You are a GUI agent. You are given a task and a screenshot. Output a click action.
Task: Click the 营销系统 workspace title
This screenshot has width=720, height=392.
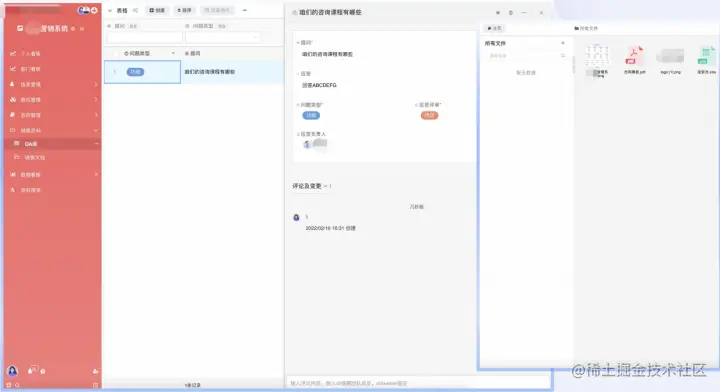(x=54, y=28)
